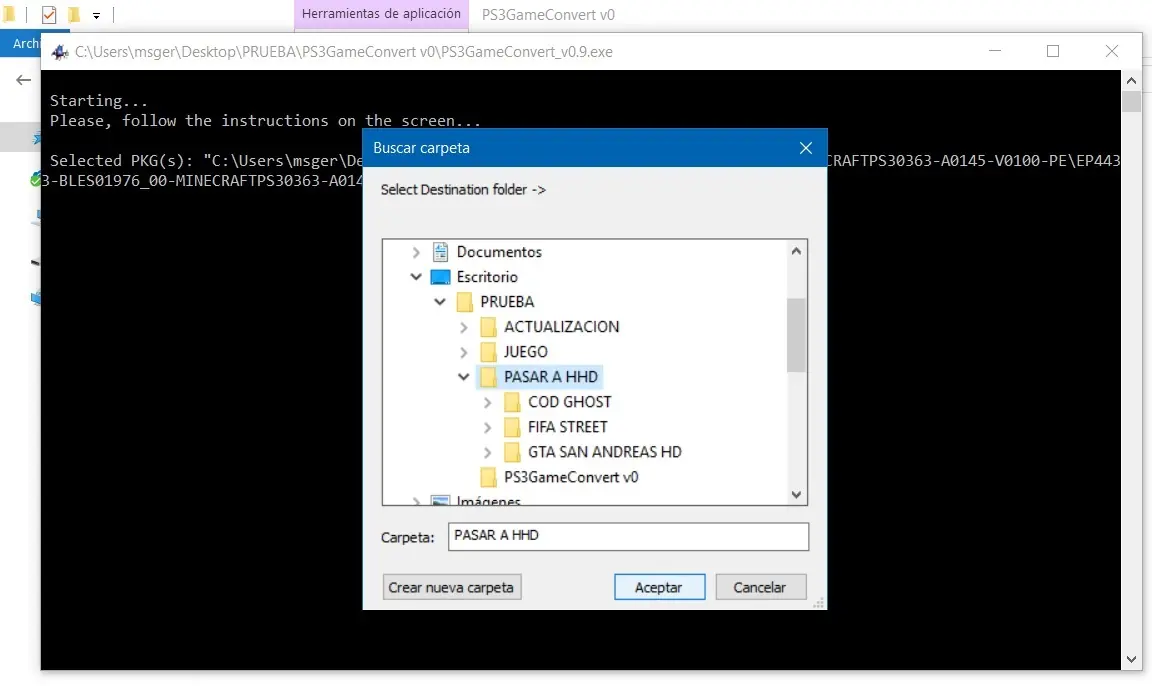Image resolution: width=1152 pixels, height=686 pixels.
Task: Expand GTA SAN ANDREAS HD node
Action: click(487, 452)
